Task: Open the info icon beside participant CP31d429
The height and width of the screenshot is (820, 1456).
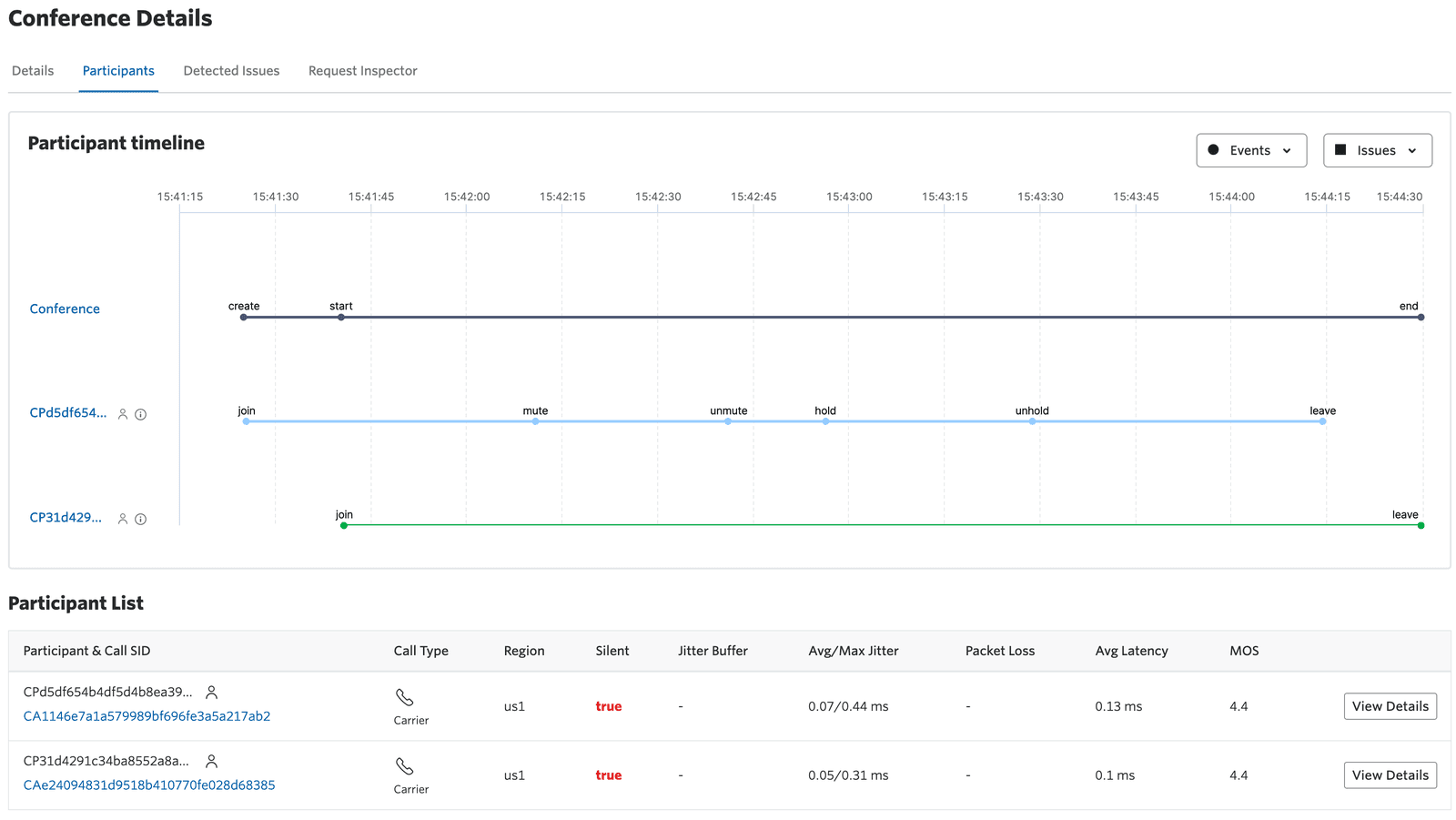Action: 141,518
